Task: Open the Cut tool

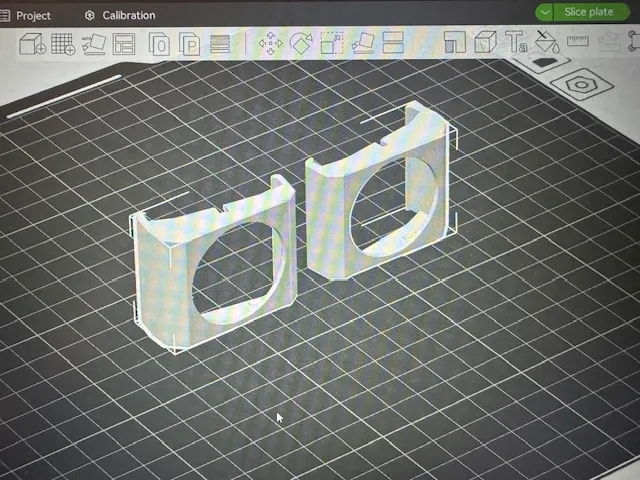Action: tap(393, 42)
